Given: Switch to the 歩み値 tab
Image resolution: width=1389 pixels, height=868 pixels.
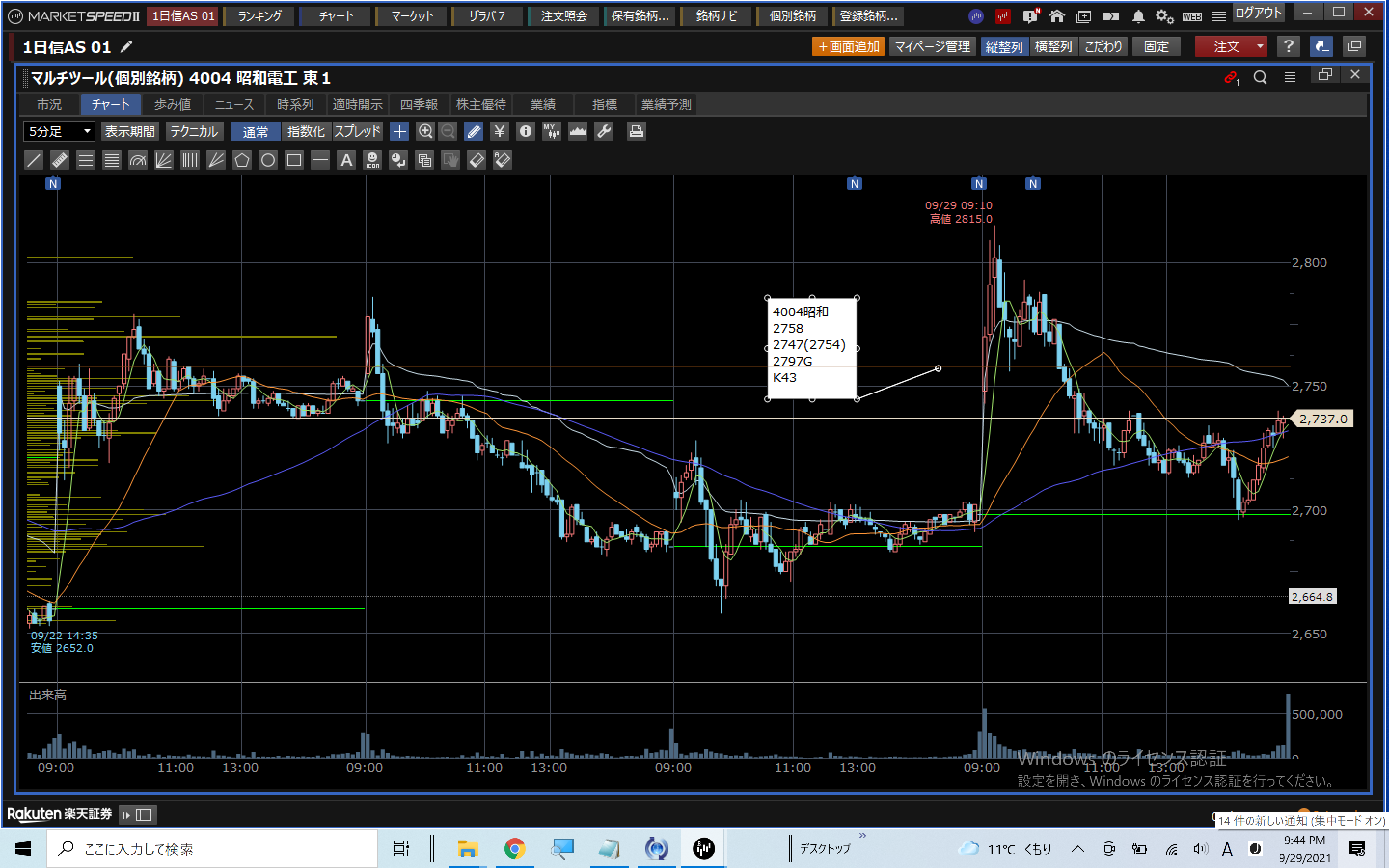Looking at the screenshot, I should tap(172, 105).
